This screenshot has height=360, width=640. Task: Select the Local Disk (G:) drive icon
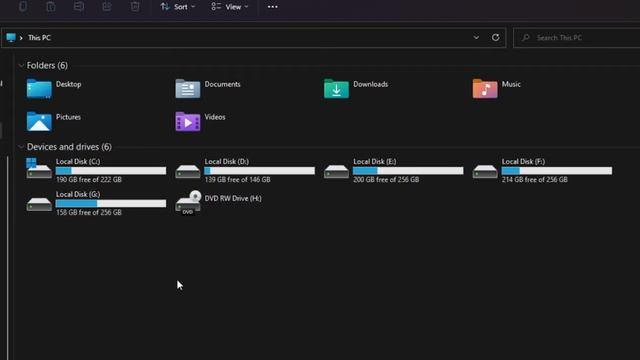coord(39,204)
